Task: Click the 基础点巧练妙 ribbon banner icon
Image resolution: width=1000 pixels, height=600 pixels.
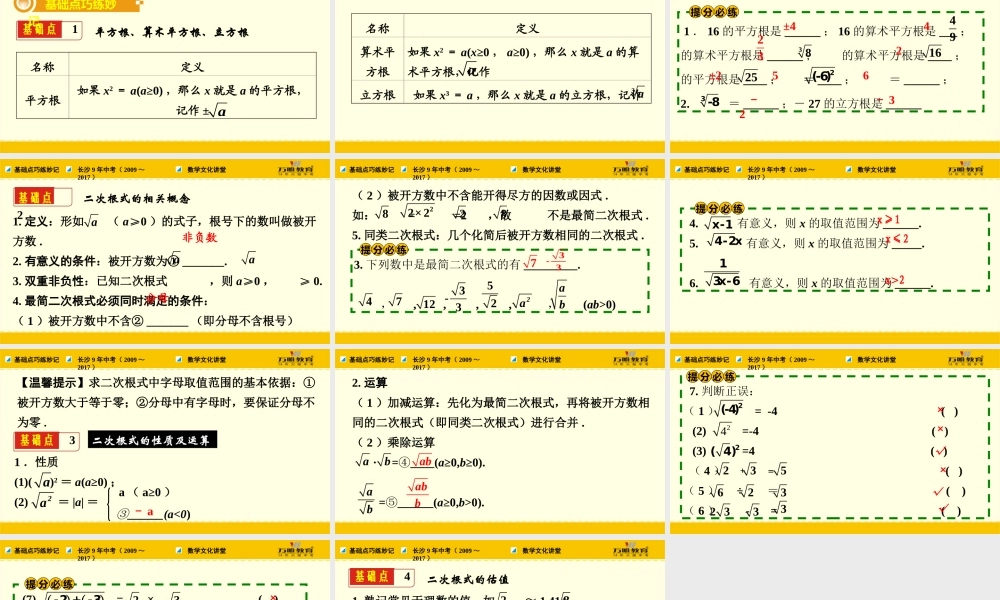Action: [70, 6]
